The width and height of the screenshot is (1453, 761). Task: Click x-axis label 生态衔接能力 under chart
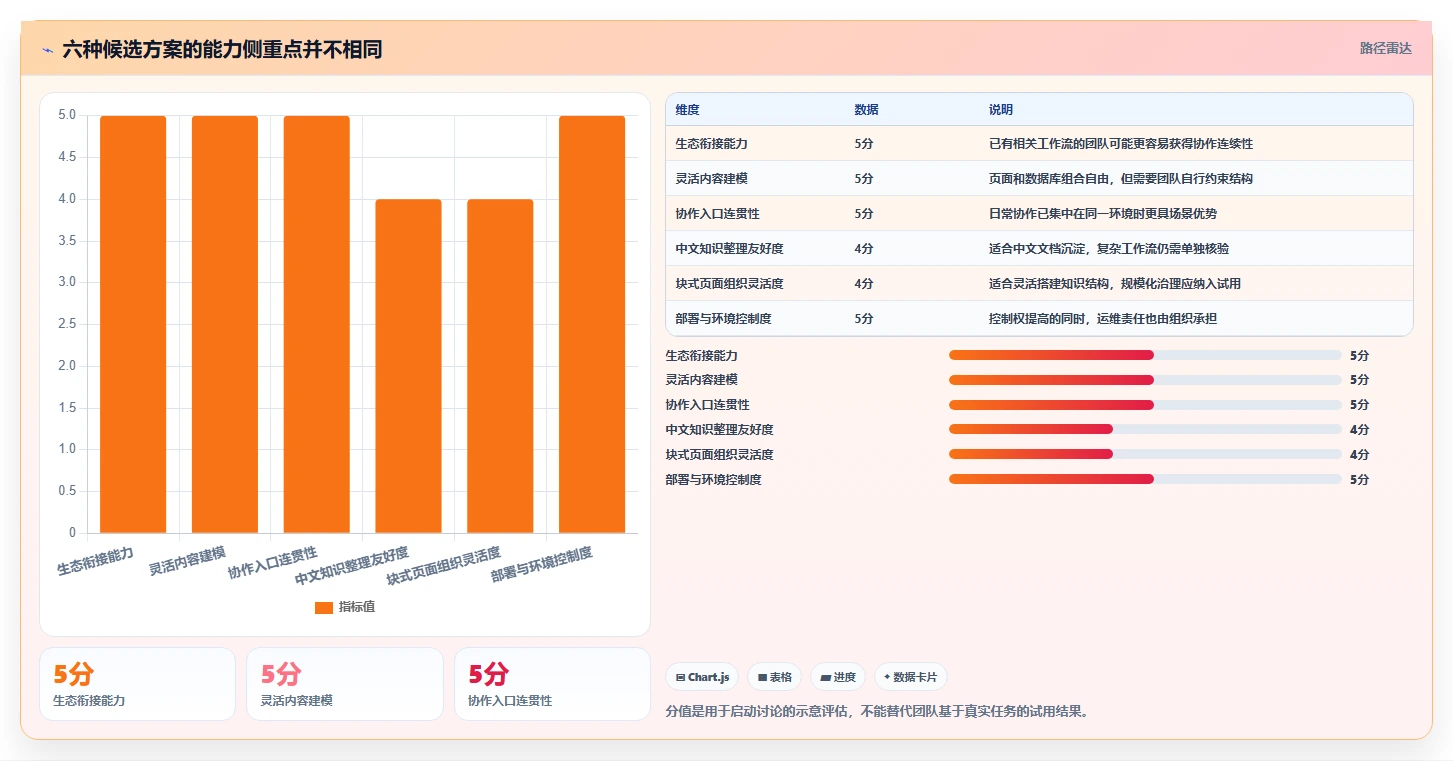pos(95,562)
